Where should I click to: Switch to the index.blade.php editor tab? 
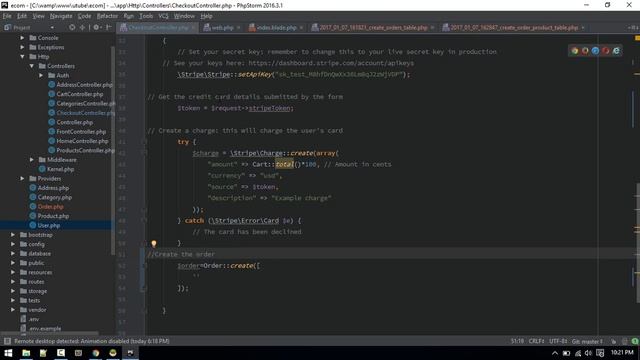tap(276, 28)
